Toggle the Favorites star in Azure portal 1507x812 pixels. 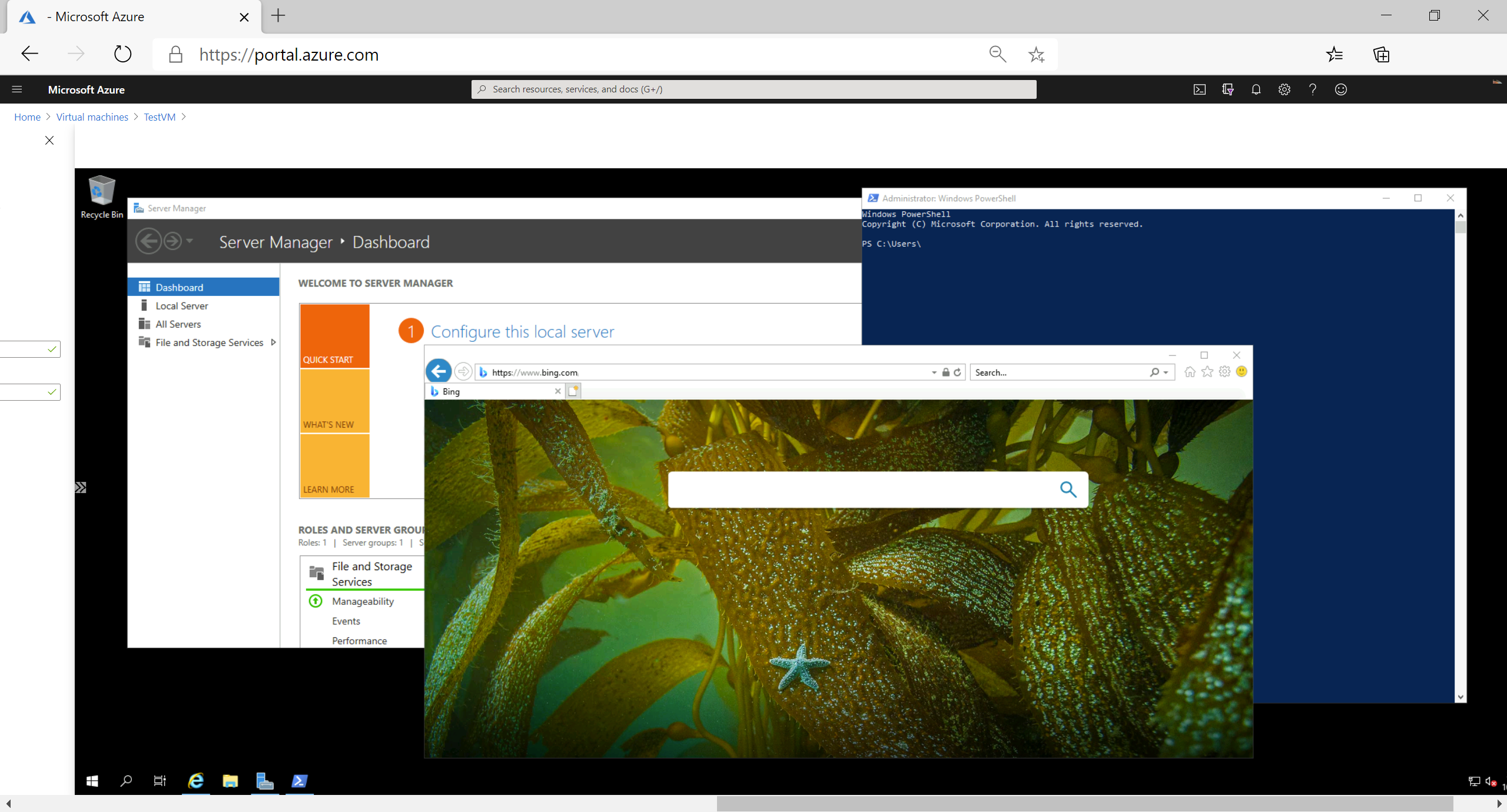point(1036,54)
